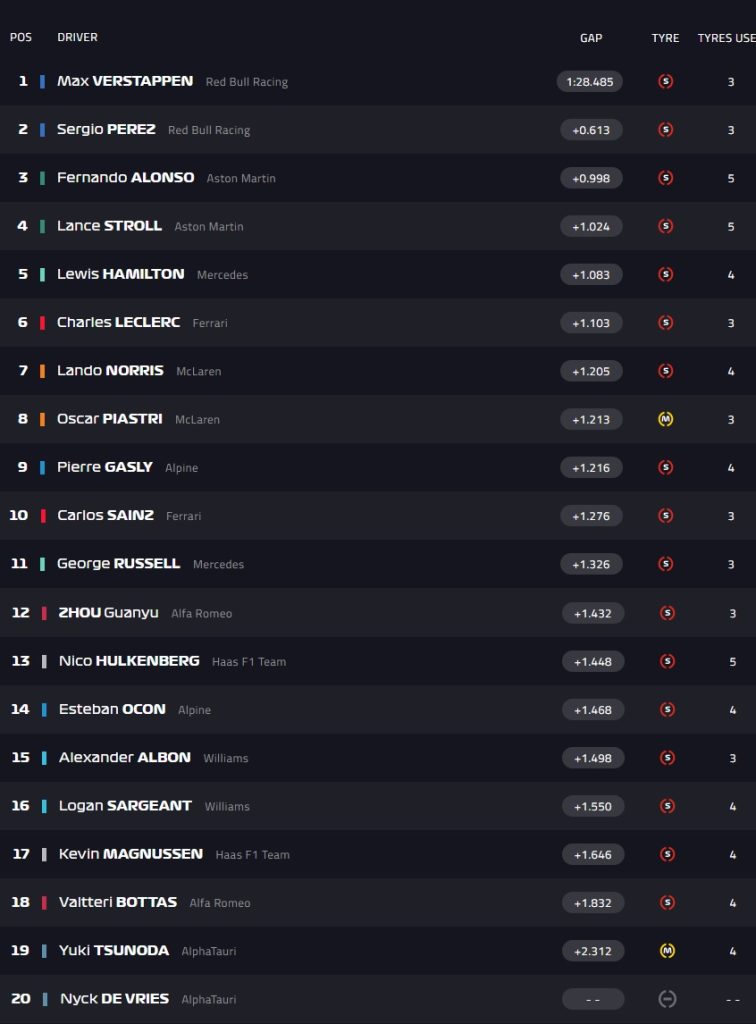
Task: Select Sergio PEREZ driver name
Action: [106, 129]
